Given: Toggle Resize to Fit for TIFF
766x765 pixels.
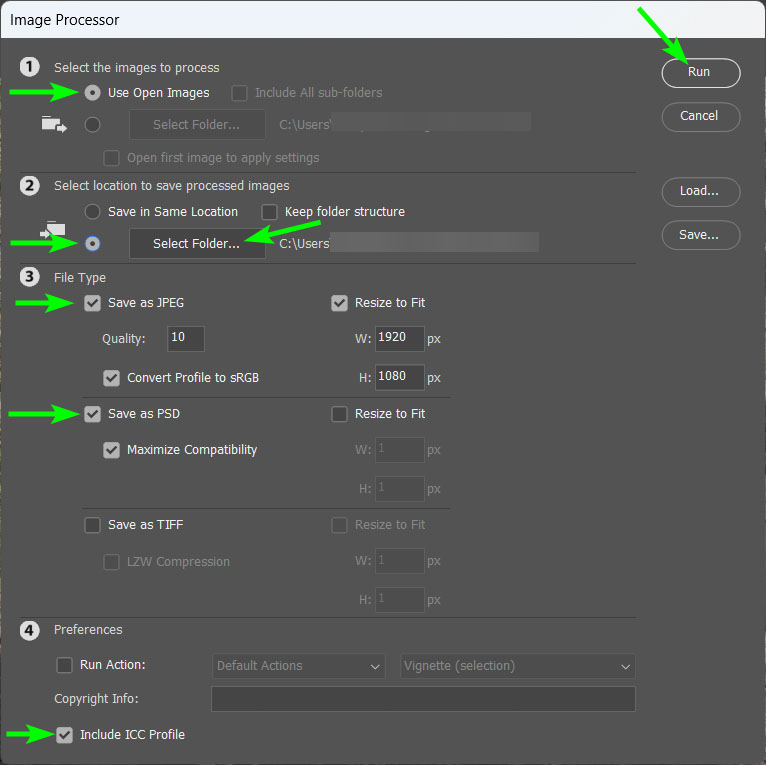Looking at the screenshot, I should click(339, 525).
